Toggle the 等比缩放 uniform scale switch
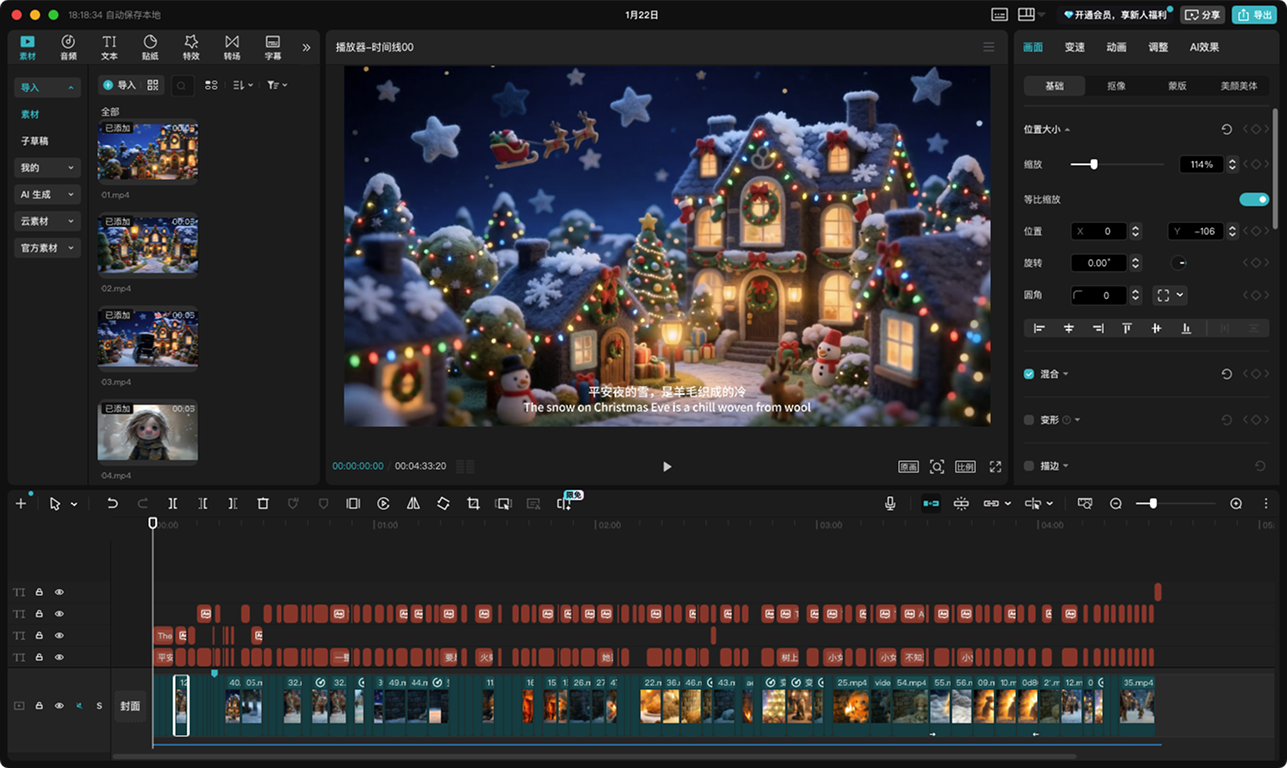The width and height of the screenshot is (1287, 768). pos(1253,199)
